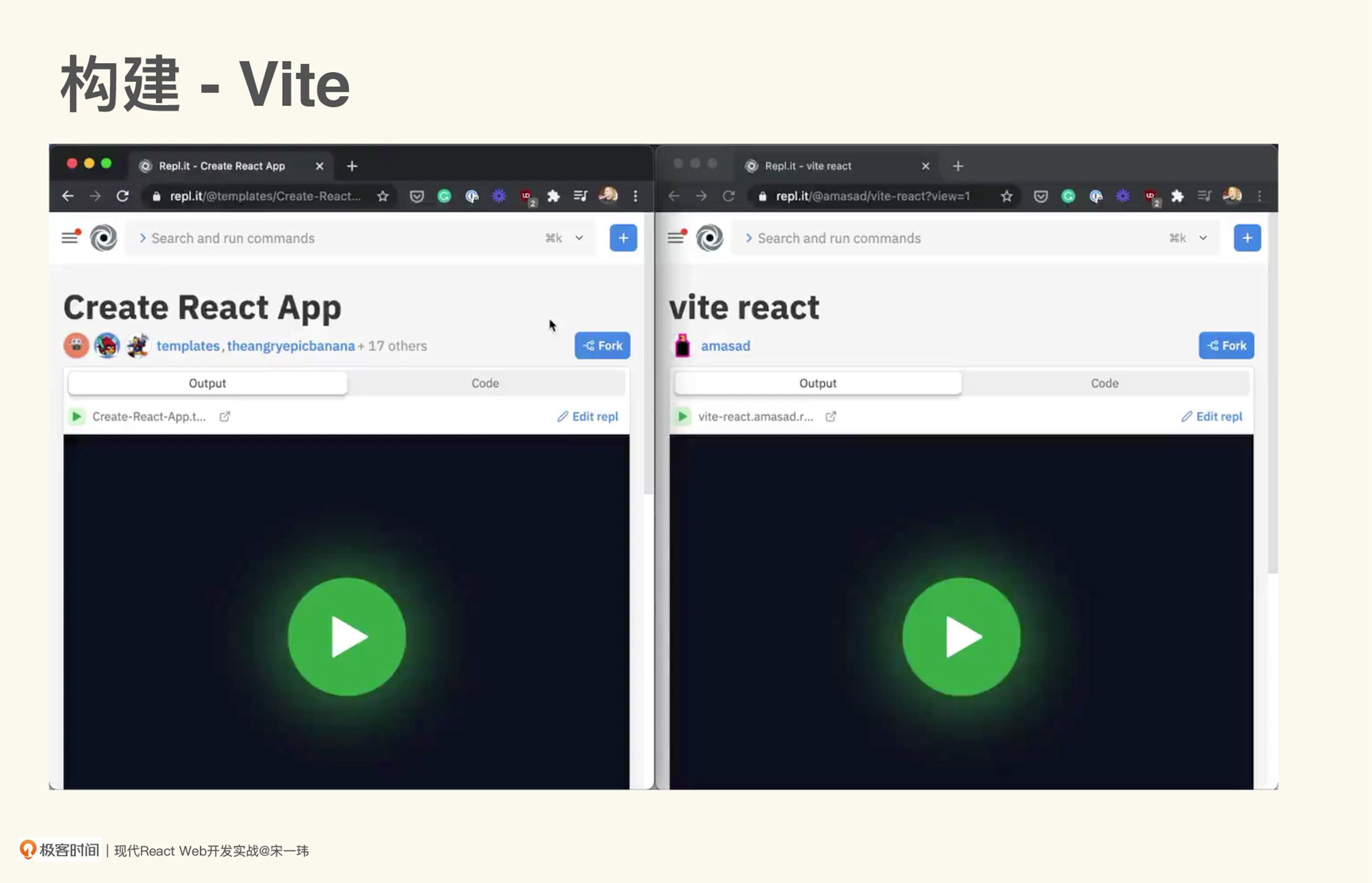Click blue plus new repl button, right window
This screenshot has width=1372, height=883.
click(1247, 238)
